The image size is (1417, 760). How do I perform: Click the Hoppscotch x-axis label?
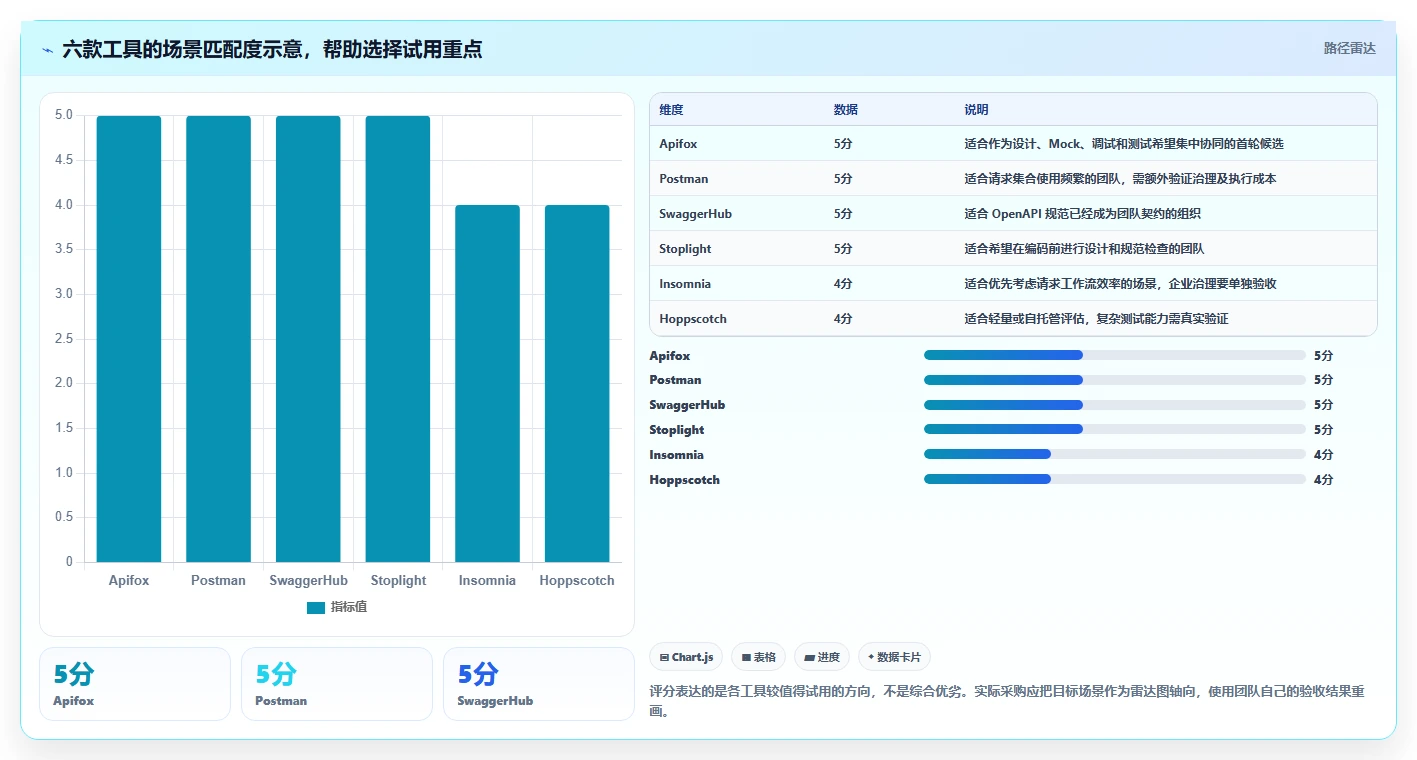click(577, 580)
